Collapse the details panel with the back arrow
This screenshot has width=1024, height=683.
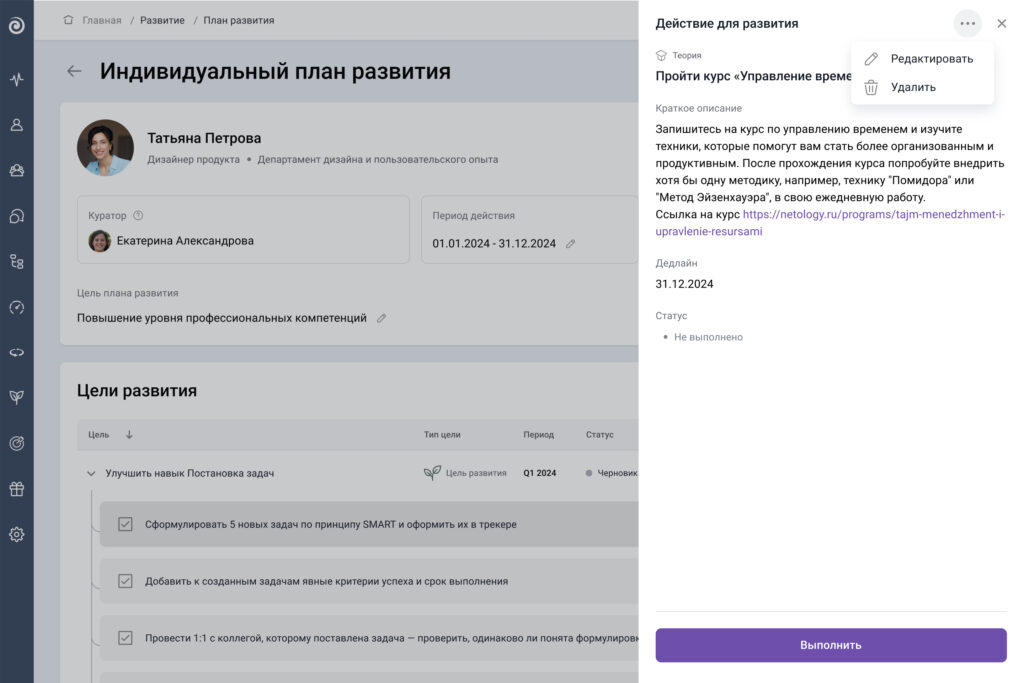click(73, 71)
